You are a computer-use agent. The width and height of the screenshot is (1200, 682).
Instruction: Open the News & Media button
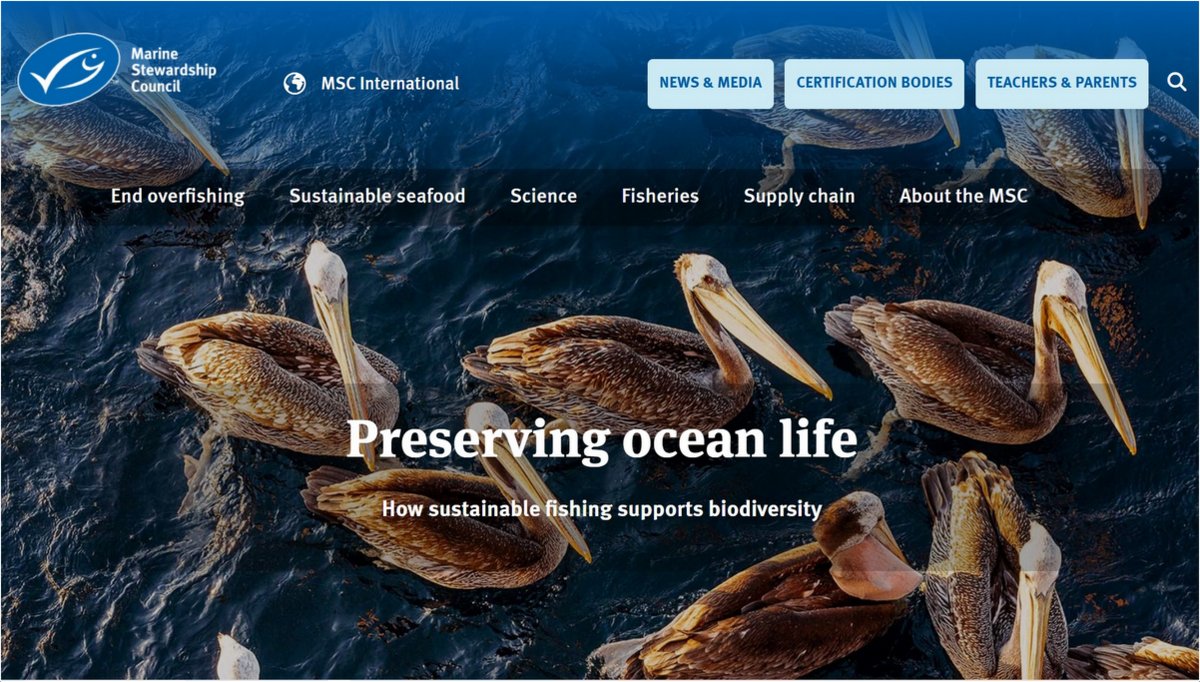coord(711,83)
